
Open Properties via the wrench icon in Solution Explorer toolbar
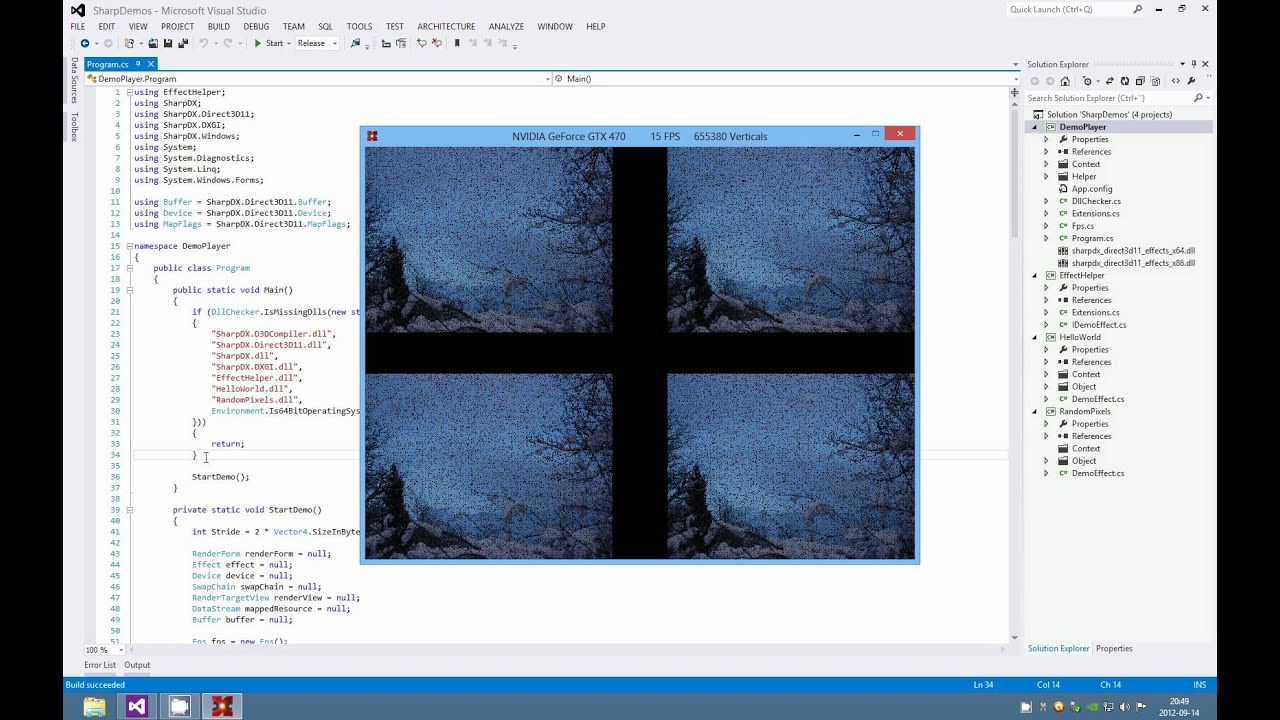pos(1191,81)
